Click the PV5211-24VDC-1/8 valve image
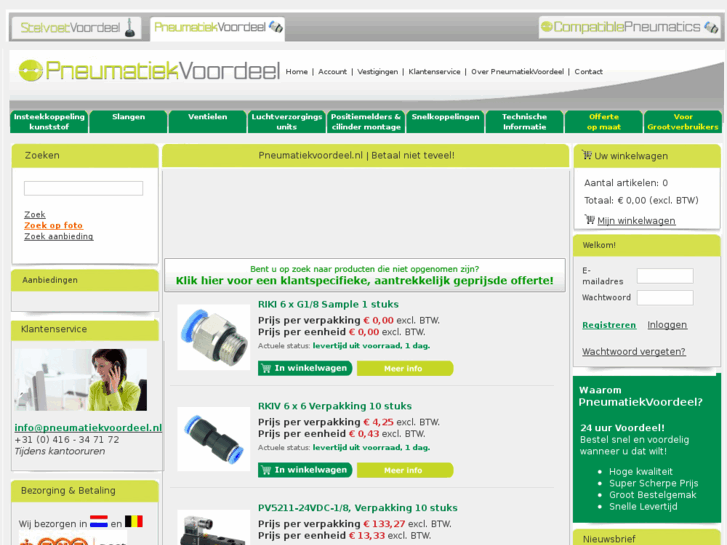Viewport: 727px width, 545px height. pos(214,528)
